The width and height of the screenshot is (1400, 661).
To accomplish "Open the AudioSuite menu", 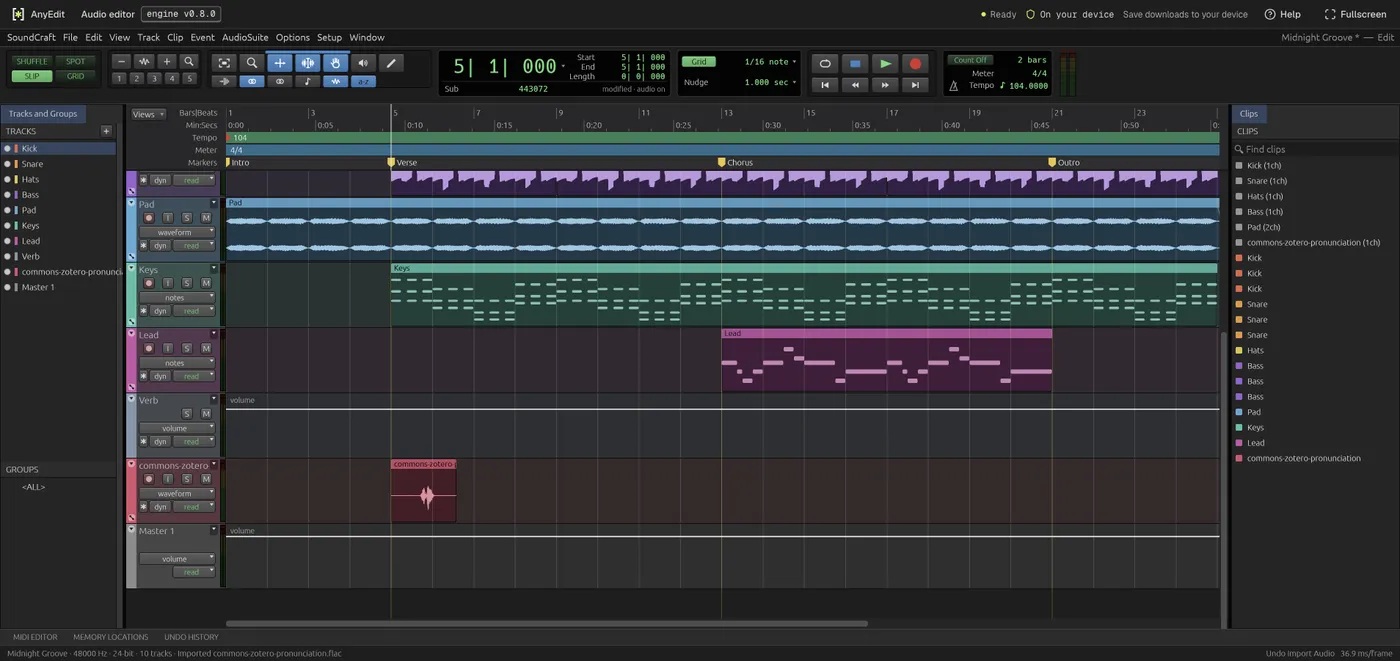I will 245,37.
